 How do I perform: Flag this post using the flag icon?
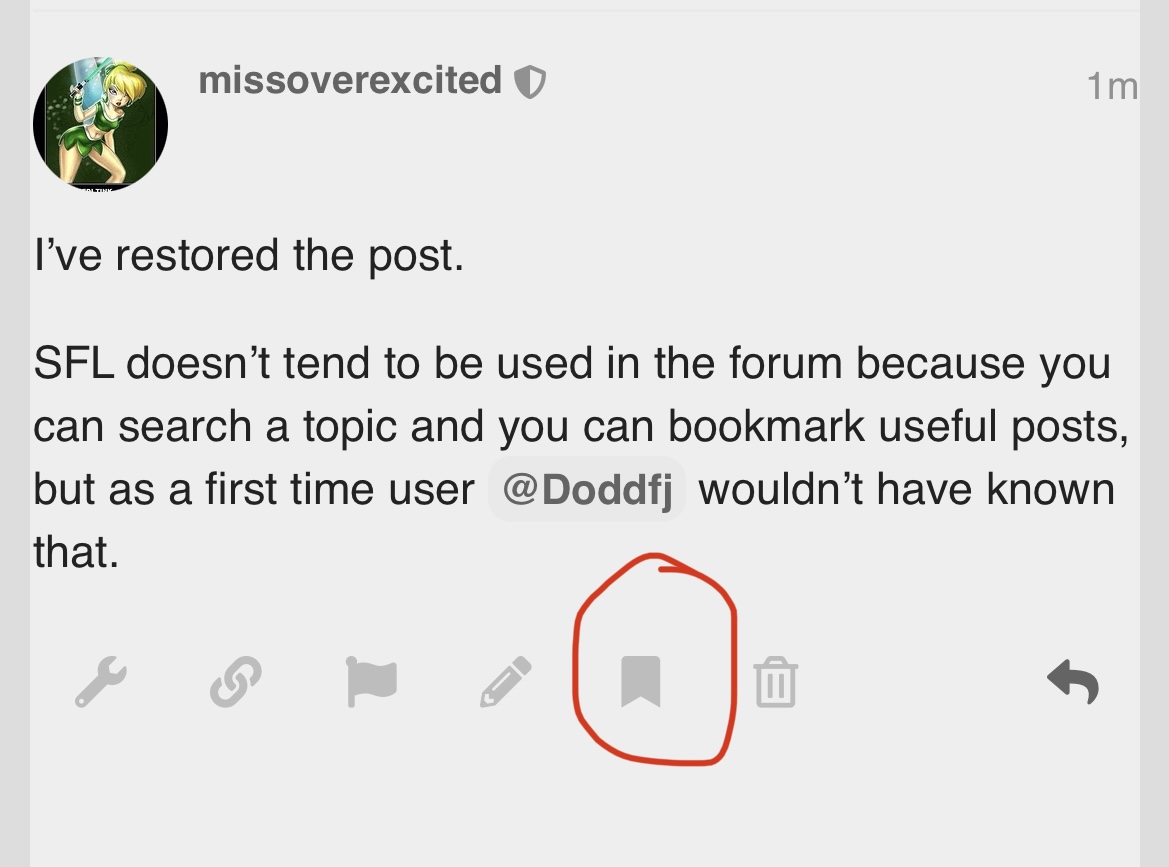pos(371,681)
